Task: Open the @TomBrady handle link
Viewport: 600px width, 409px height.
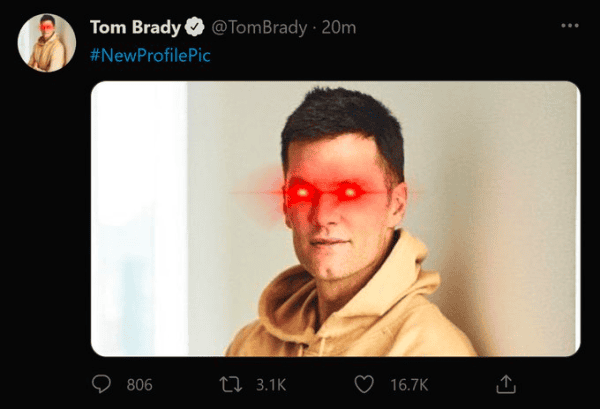Action: [x=259, y=28]
